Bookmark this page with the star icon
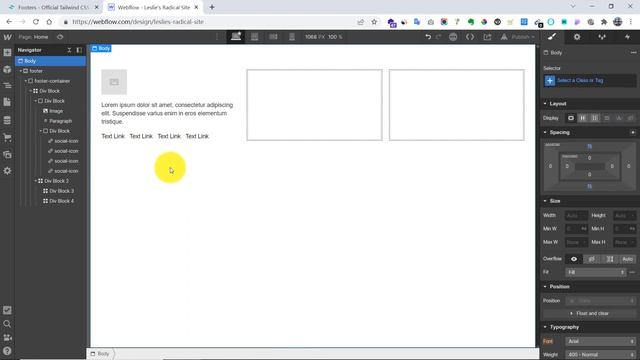This screenshot has height=360, width=640. 374,22
